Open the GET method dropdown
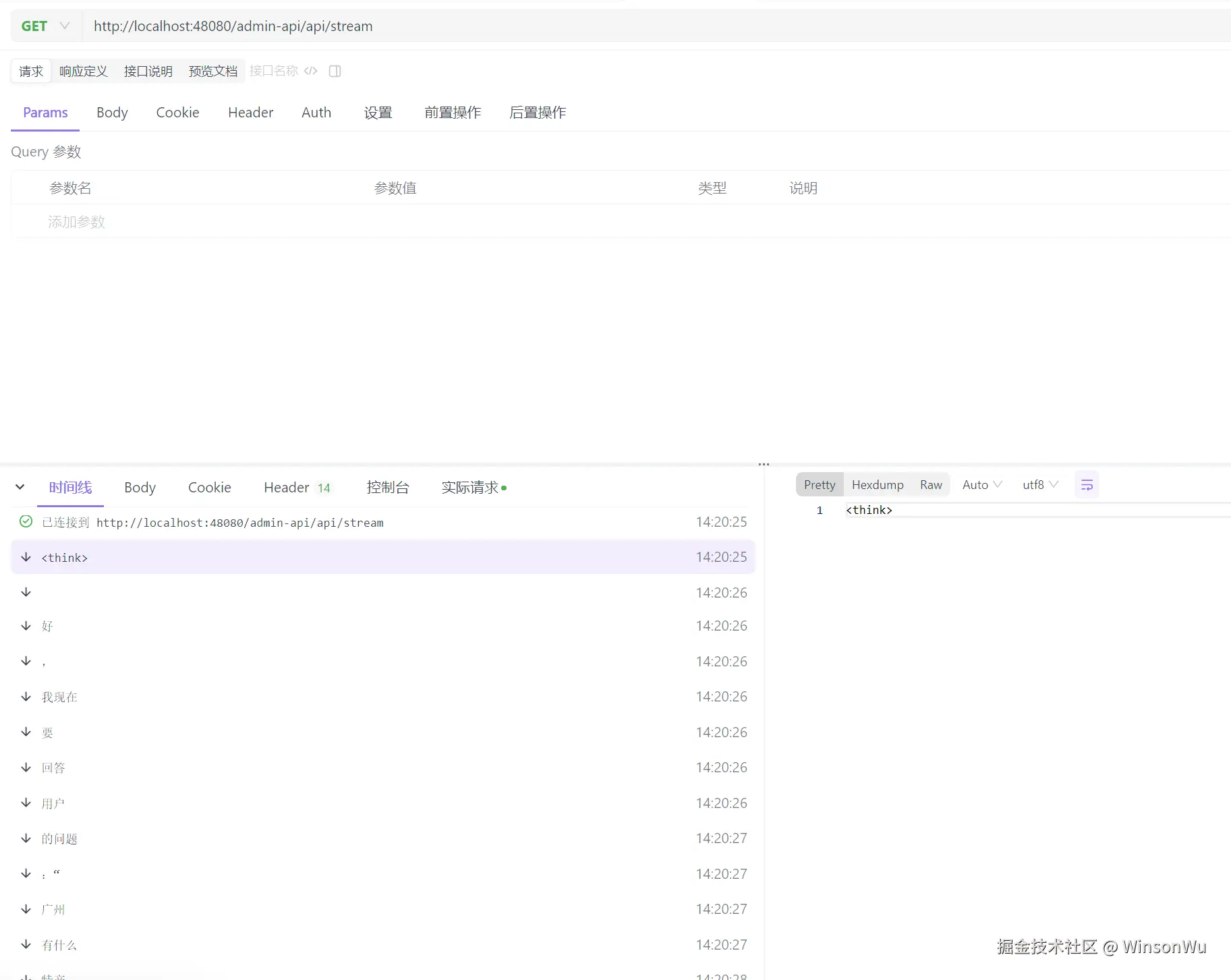The height and width of the screenshot is (980, 1231). 45,26
